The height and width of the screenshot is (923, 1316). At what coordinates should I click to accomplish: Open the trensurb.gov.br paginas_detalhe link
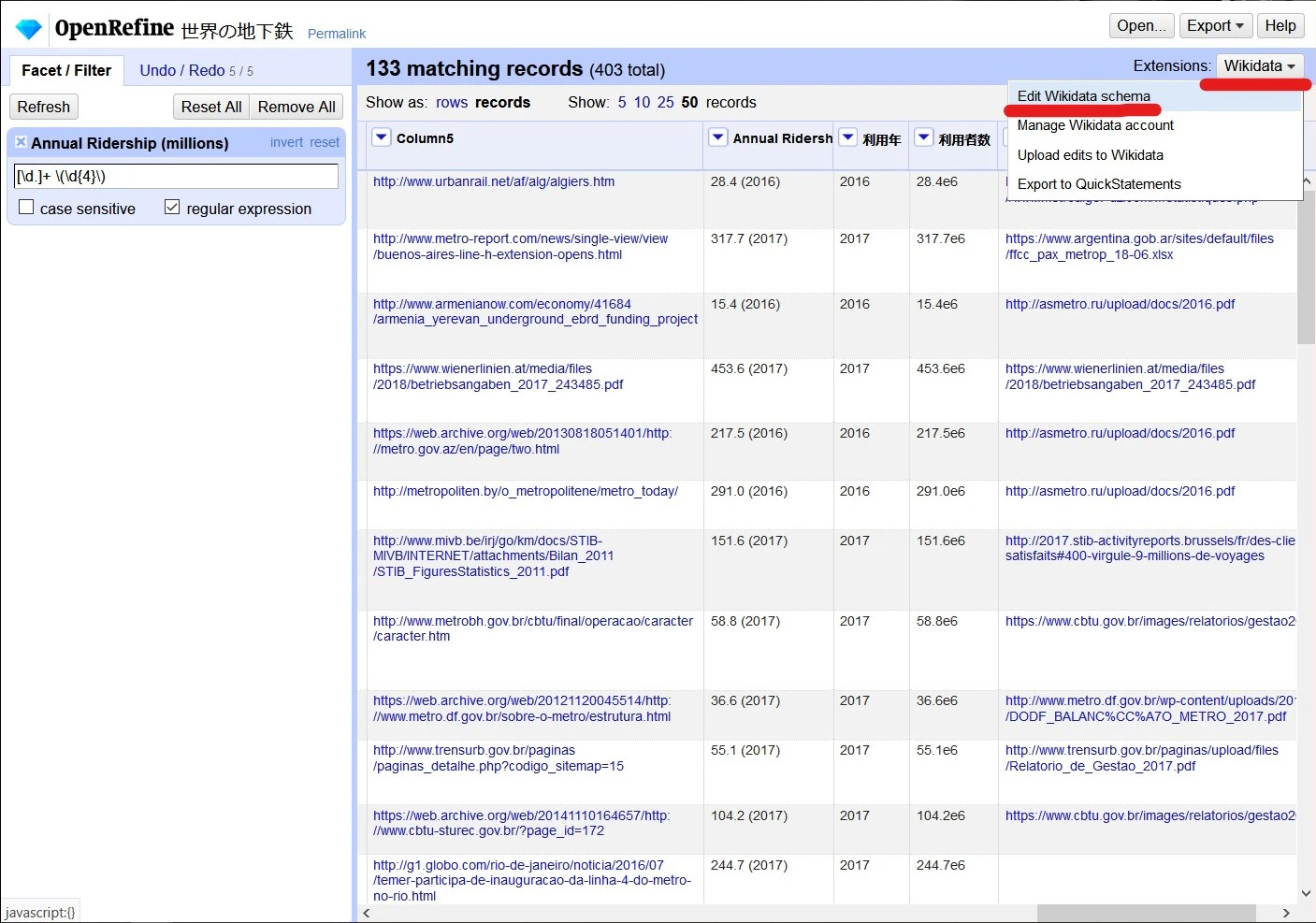point(499,758)
